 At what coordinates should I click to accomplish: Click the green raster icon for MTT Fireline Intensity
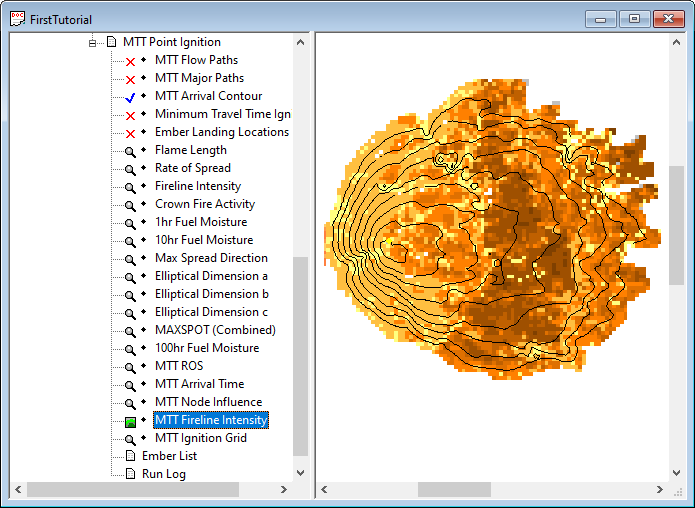(x=130, y=421)
